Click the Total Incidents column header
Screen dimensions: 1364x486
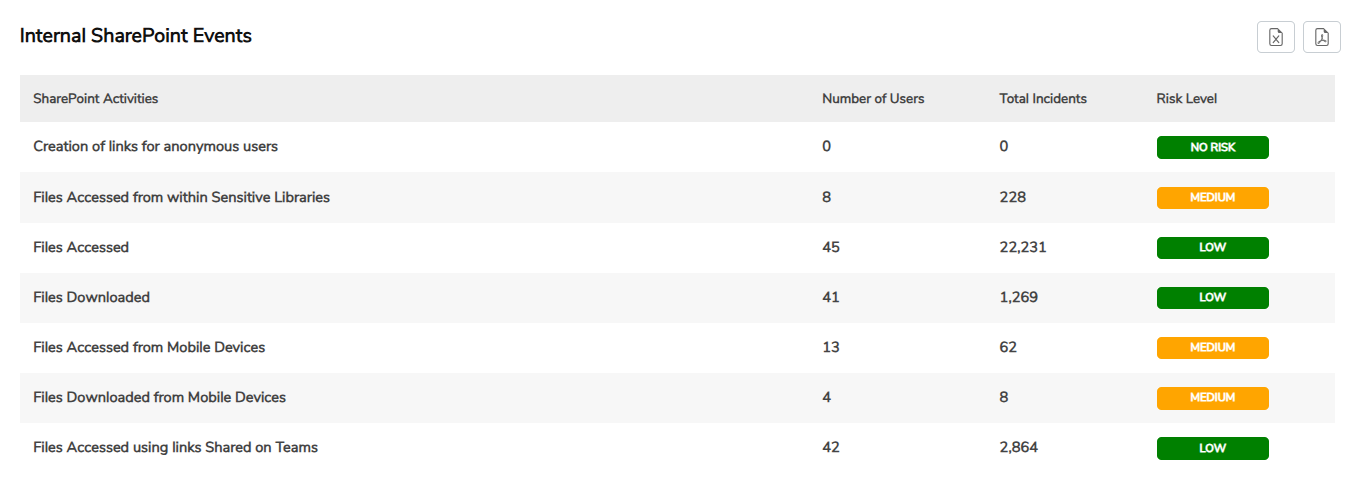pos(1043,99)
